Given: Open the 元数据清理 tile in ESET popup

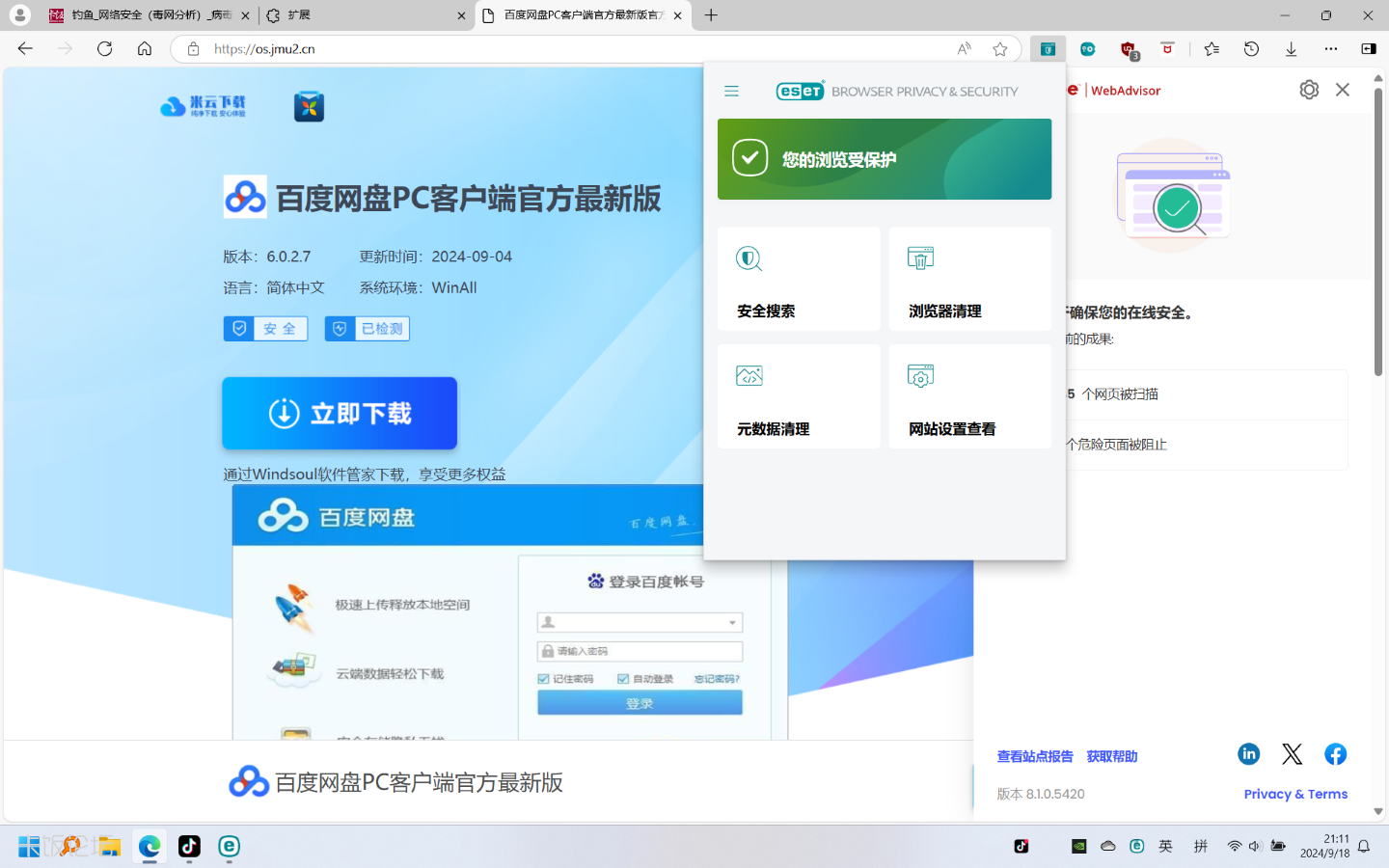Looking at the screenshot, I should pyautogui.click(x=799, y=396).
